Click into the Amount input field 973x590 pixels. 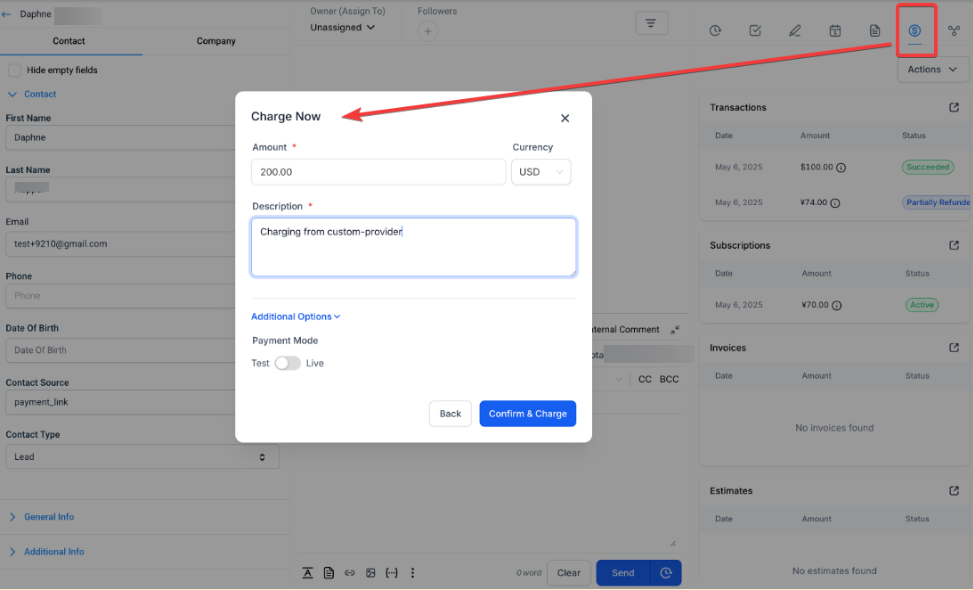[378, 172]
